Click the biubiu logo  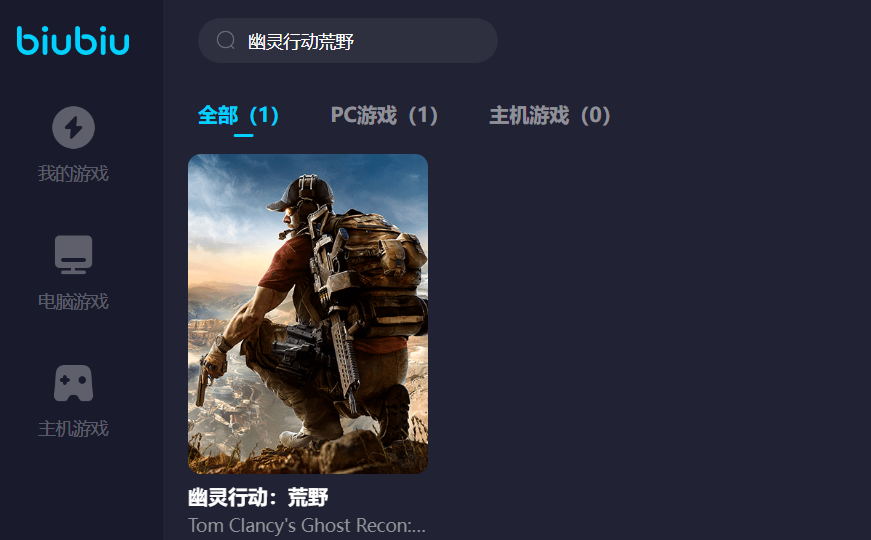coord(73,41)
